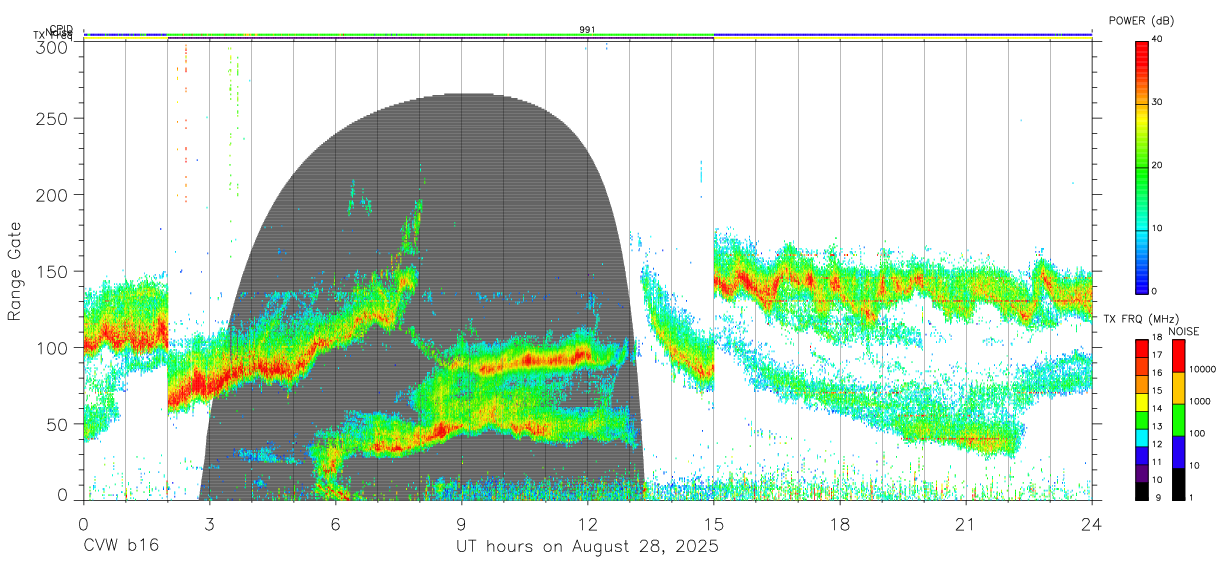
Task: Click hour 6 on the UT axis
Action: point(335,524)
